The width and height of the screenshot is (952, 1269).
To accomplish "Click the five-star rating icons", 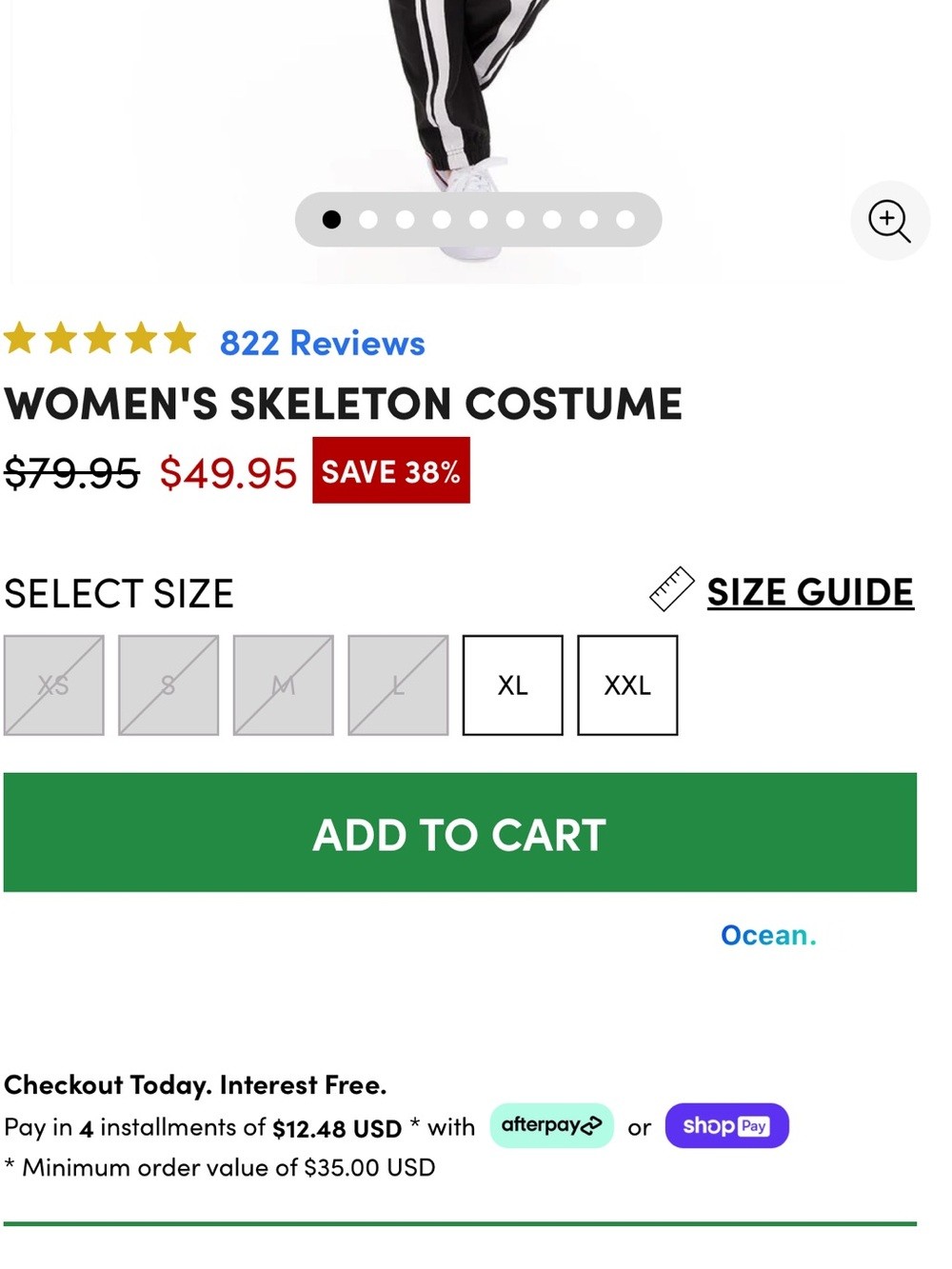I will [100, 339].
